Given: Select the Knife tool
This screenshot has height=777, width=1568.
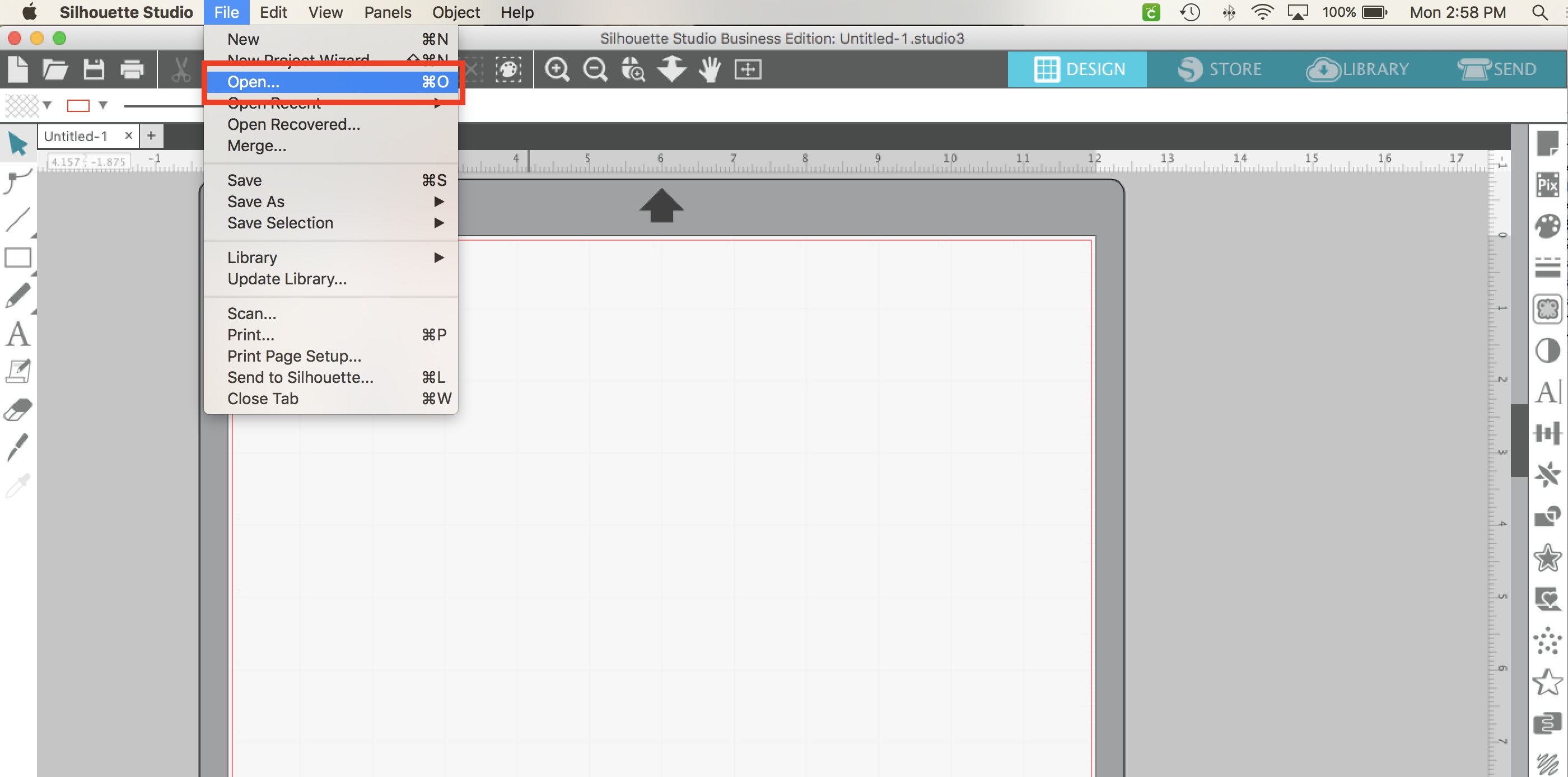Looking at the screenshot, I should coord(18,447).
